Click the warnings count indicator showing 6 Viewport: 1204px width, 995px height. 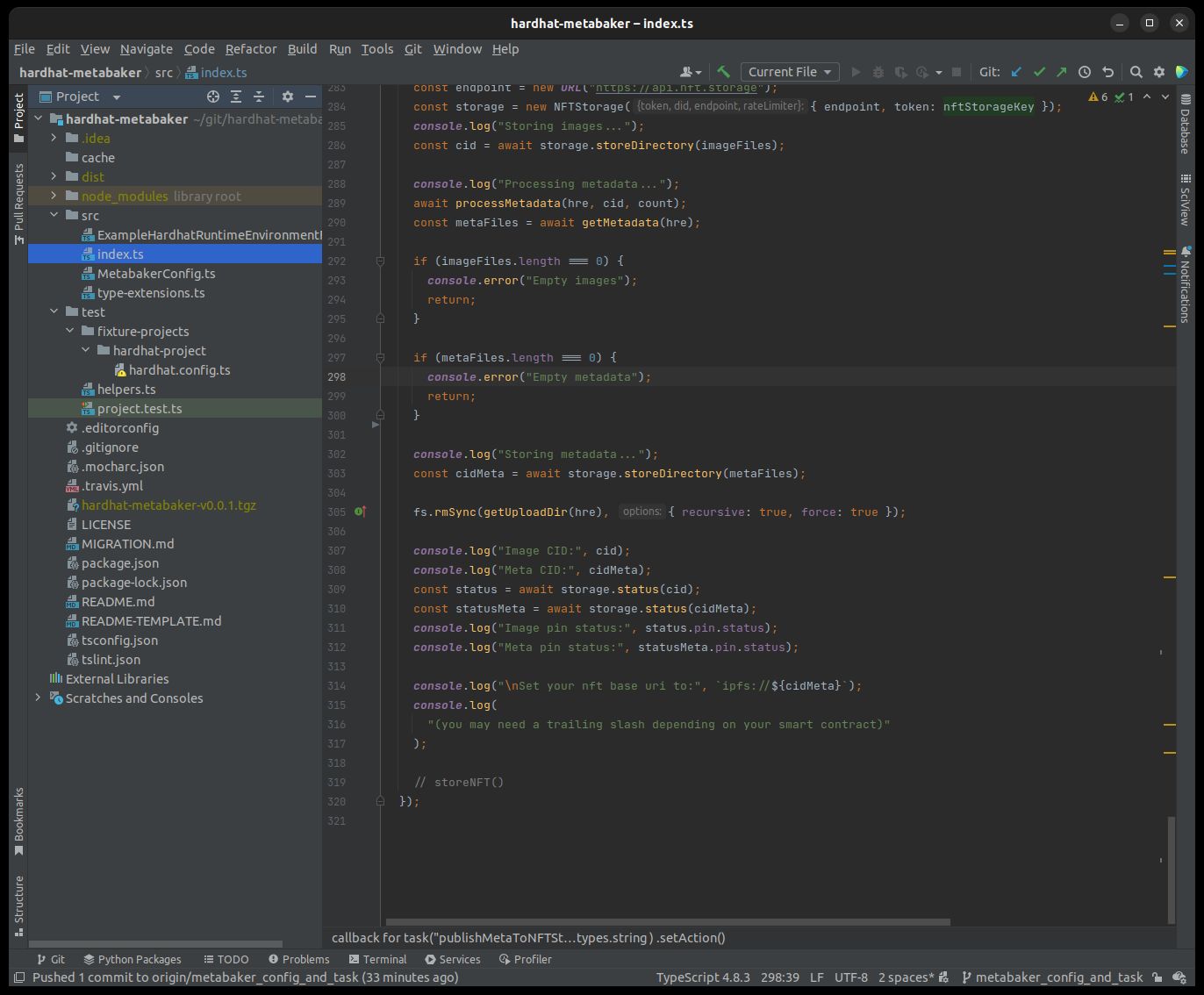tap(1098, 97)
